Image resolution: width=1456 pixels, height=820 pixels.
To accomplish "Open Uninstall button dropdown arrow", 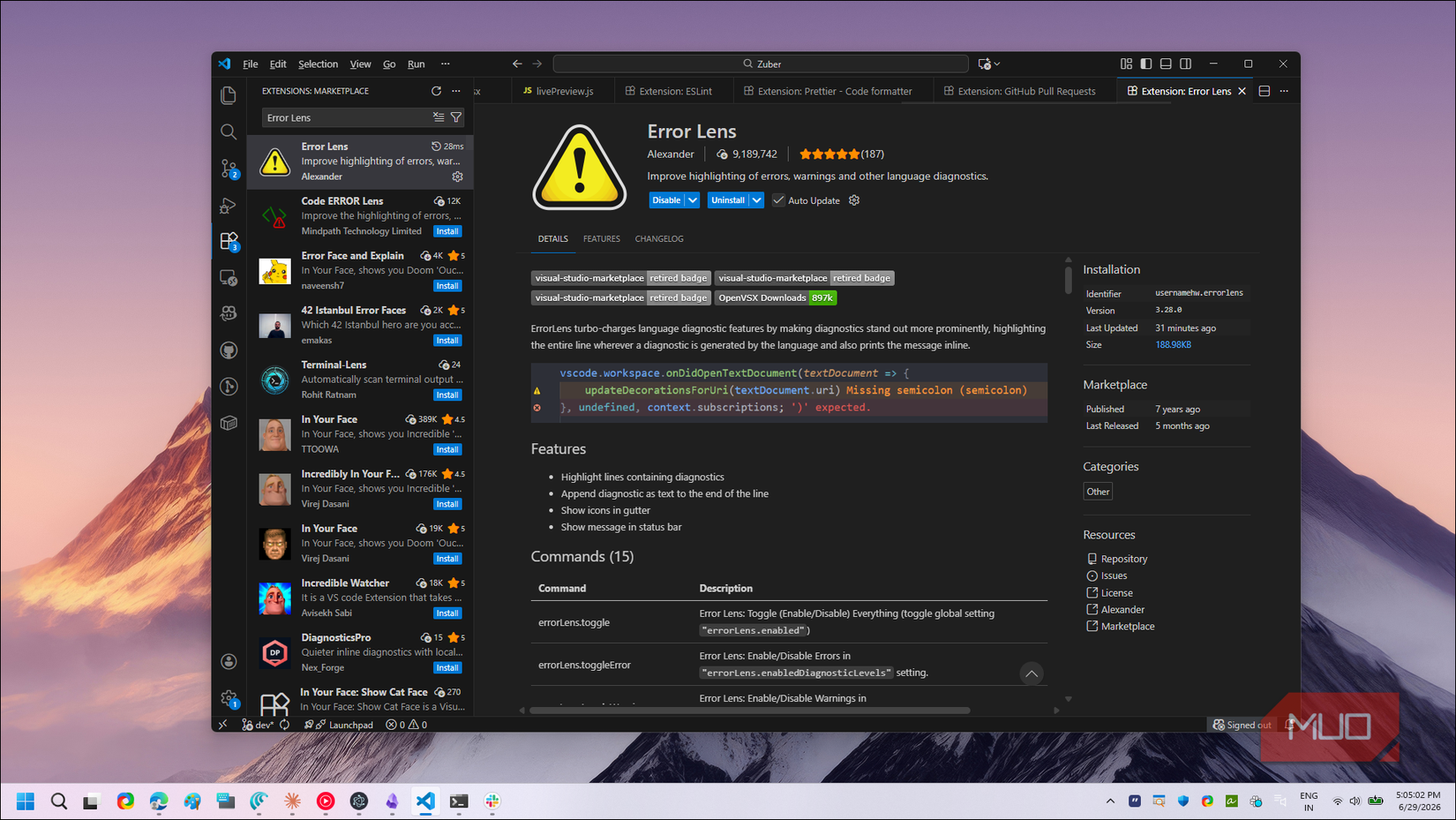I will (x=756, y=200).
